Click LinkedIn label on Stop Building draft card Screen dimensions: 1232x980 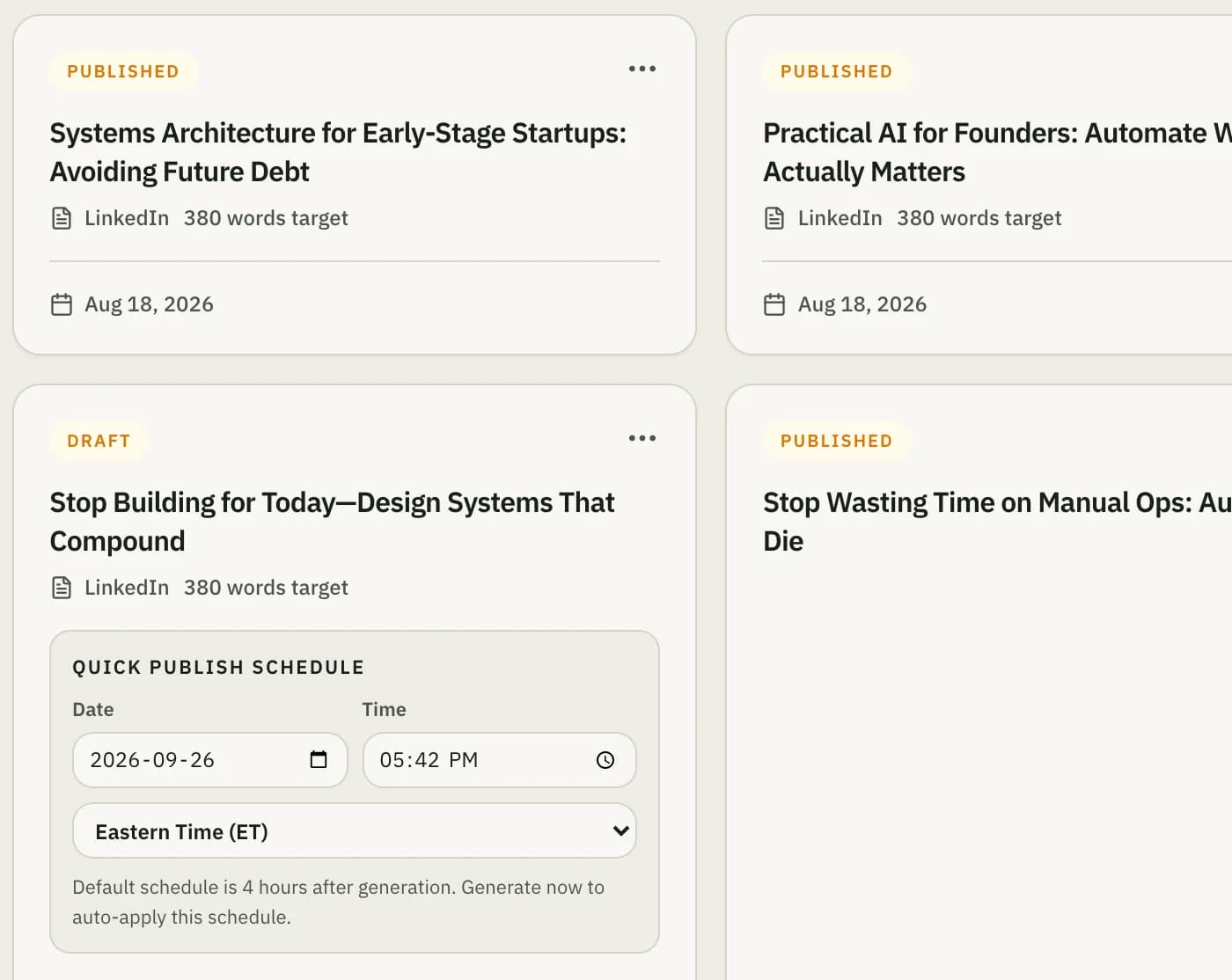pyautogui.click(x=127, y=588)
